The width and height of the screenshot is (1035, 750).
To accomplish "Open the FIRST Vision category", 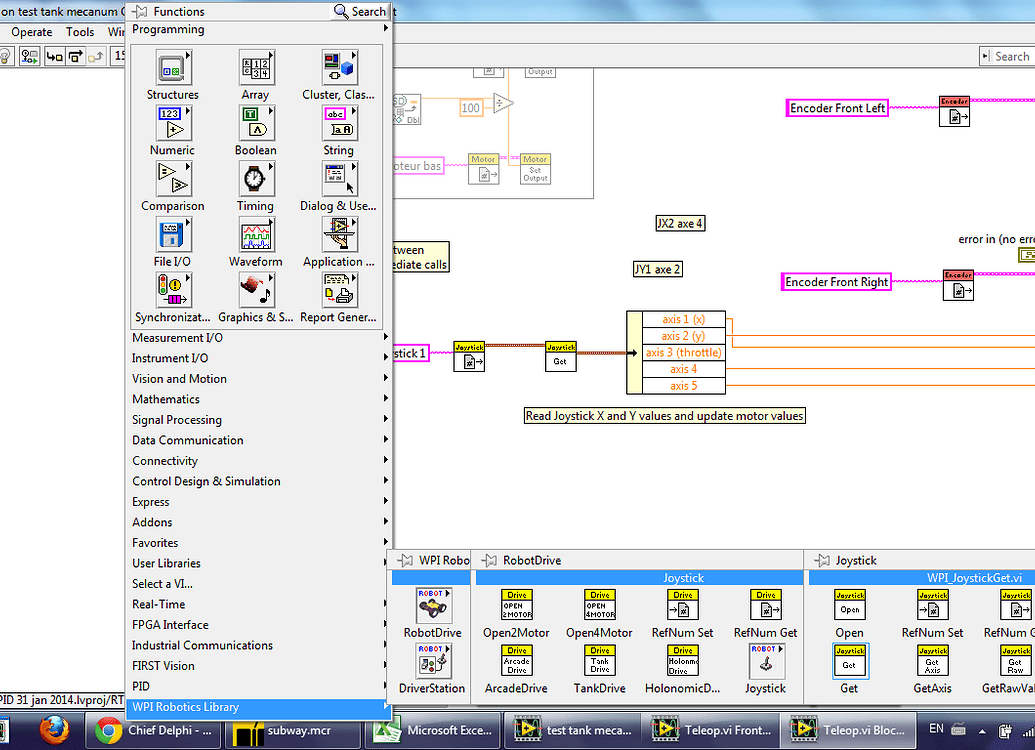I will click(259, 665).
